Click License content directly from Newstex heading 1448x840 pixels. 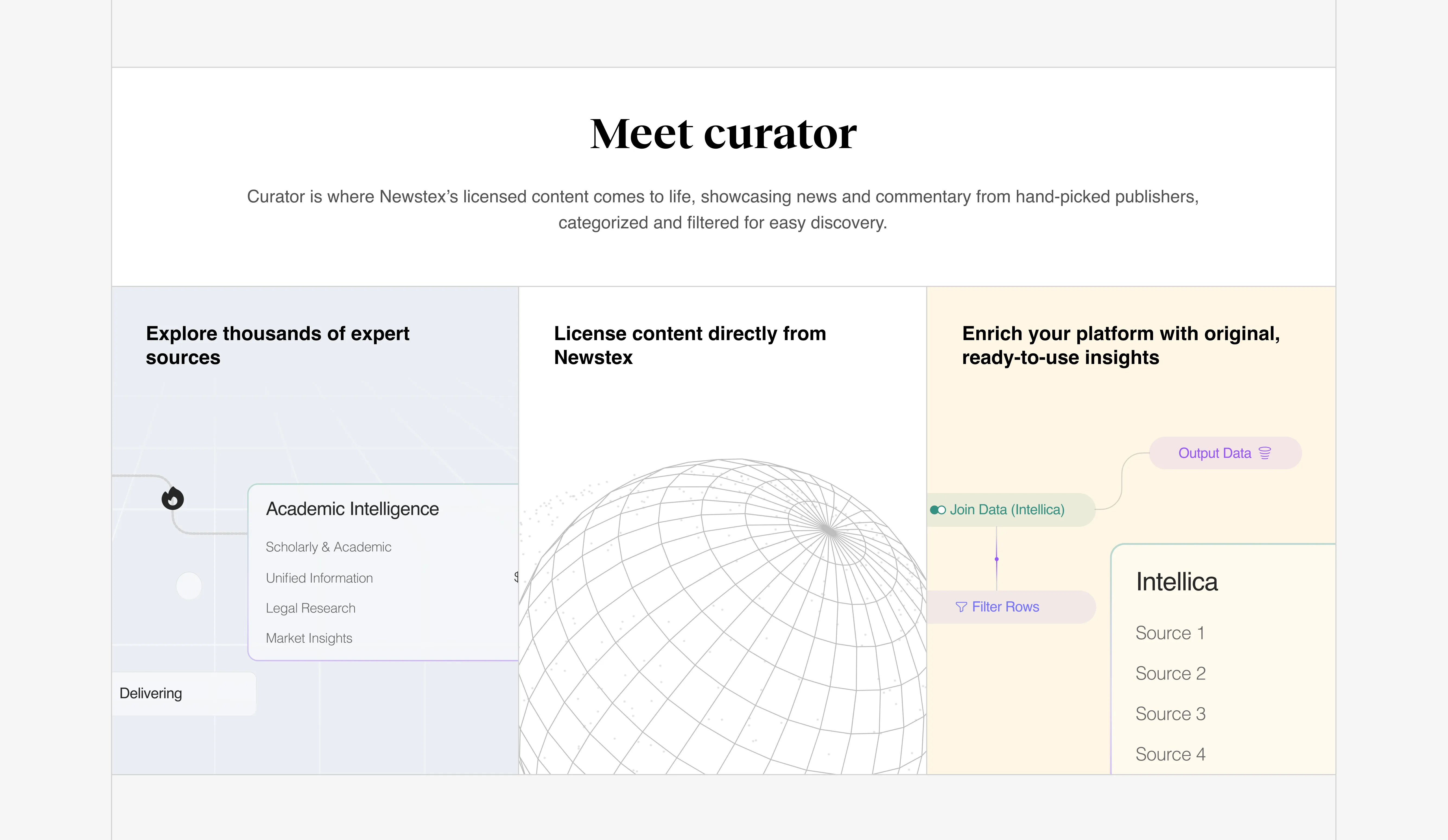690,345
